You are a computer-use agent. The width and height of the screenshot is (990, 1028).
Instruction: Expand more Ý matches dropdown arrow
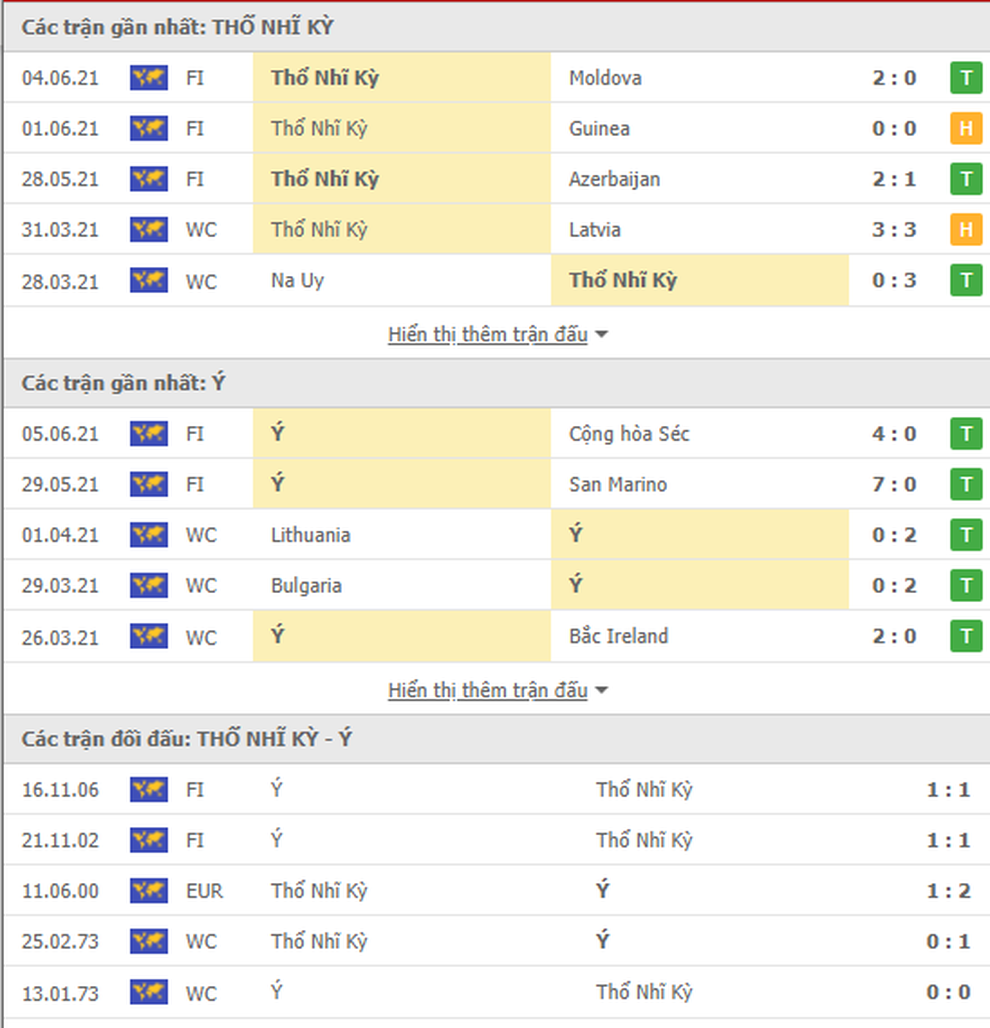tap(601, 691)
